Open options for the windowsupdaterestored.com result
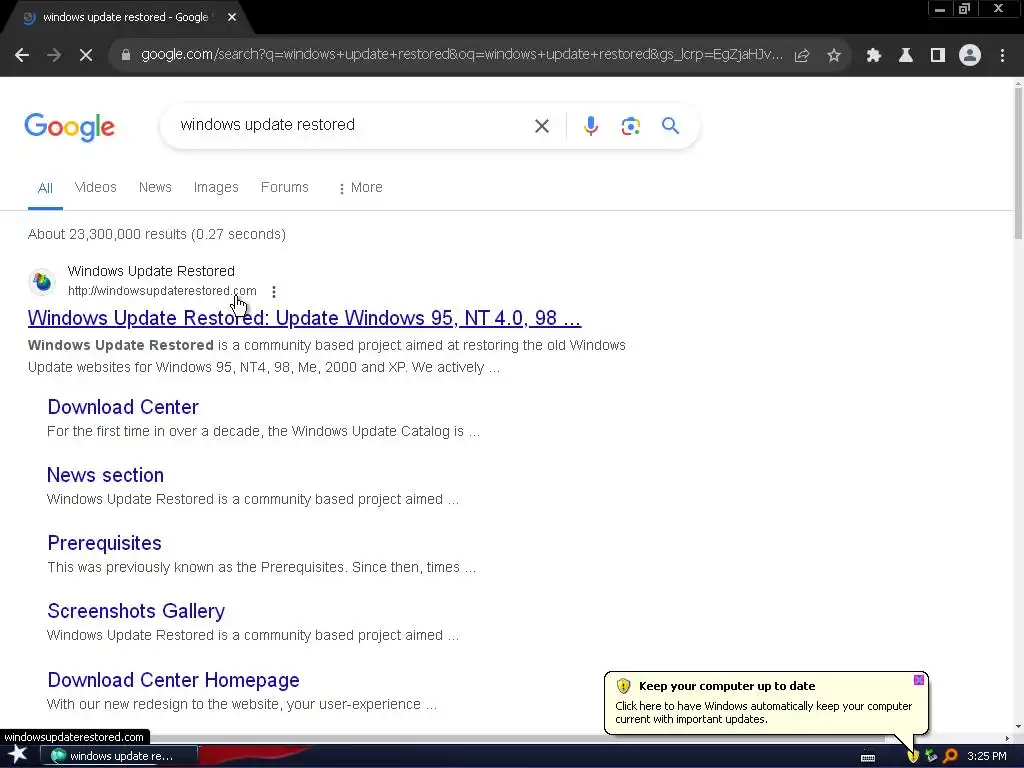 pyautogui.click(x=274, y=291)
